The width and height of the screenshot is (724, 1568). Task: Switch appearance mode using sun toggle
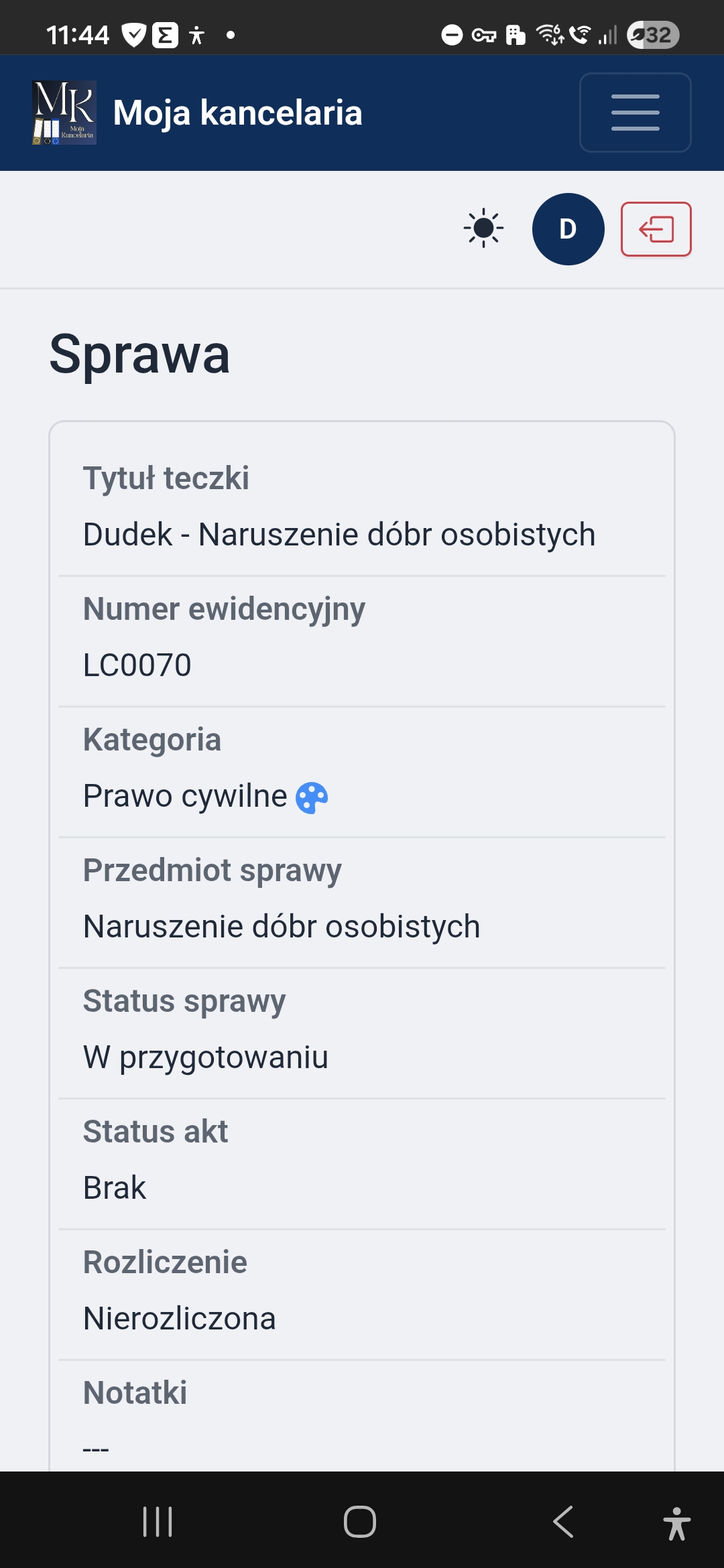click(482, 228)
